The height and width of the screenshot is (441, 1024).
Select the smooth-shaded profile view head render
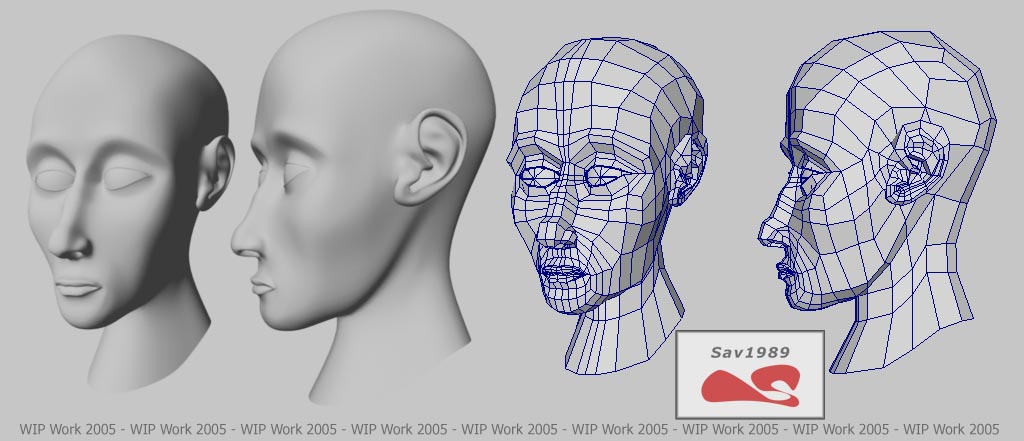(x=363, y=206)
